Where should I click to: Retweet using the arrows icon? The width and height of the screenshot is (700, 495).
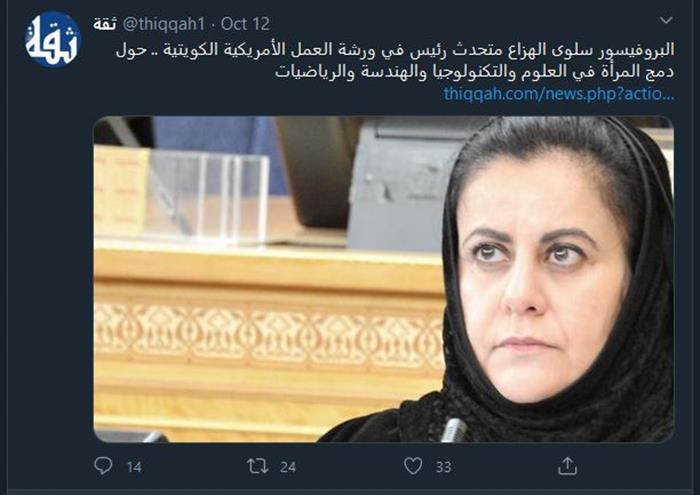click(x=258, y=466)
